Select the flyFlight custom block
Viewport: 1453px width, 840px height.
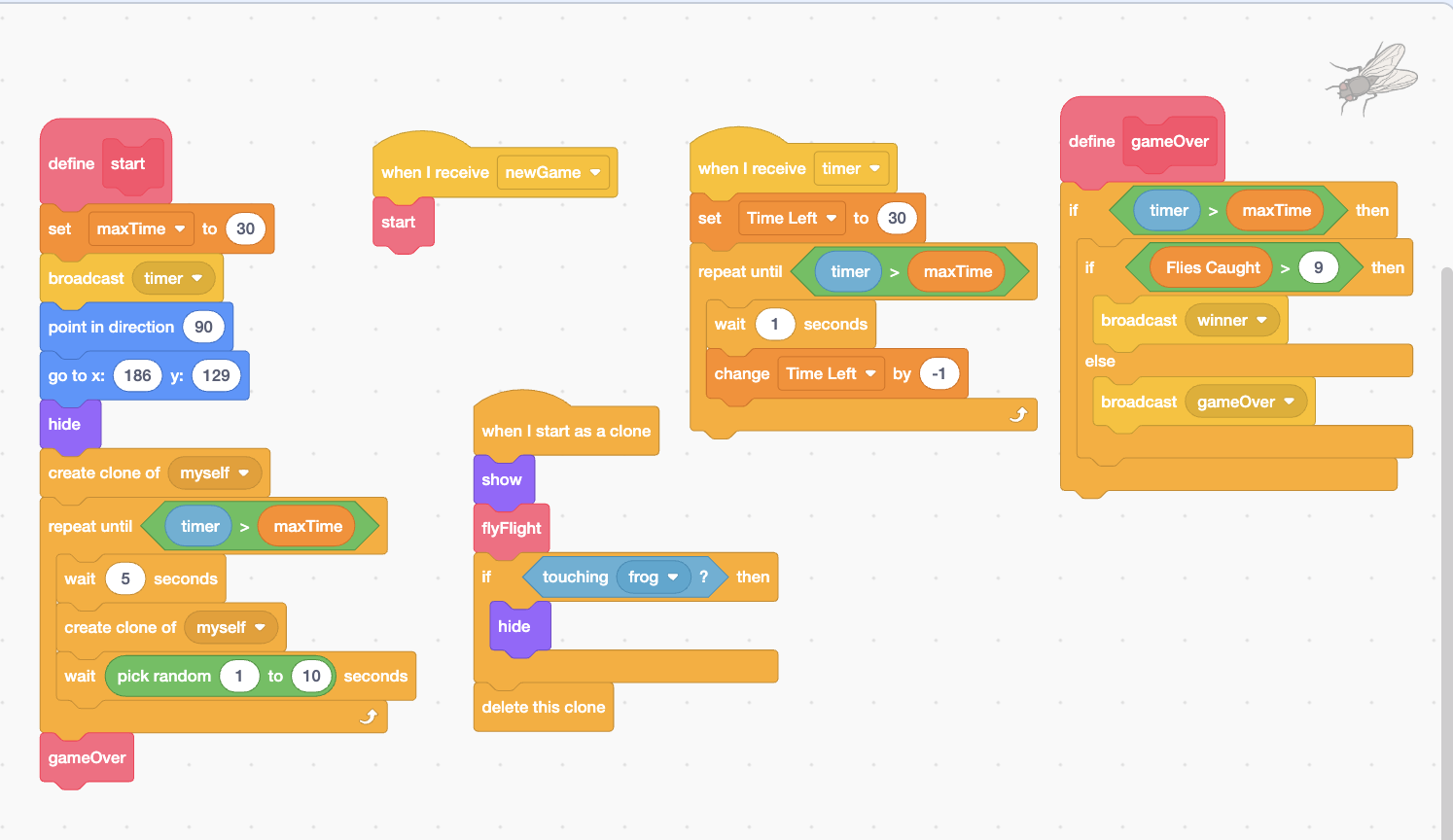coord(512,528)
